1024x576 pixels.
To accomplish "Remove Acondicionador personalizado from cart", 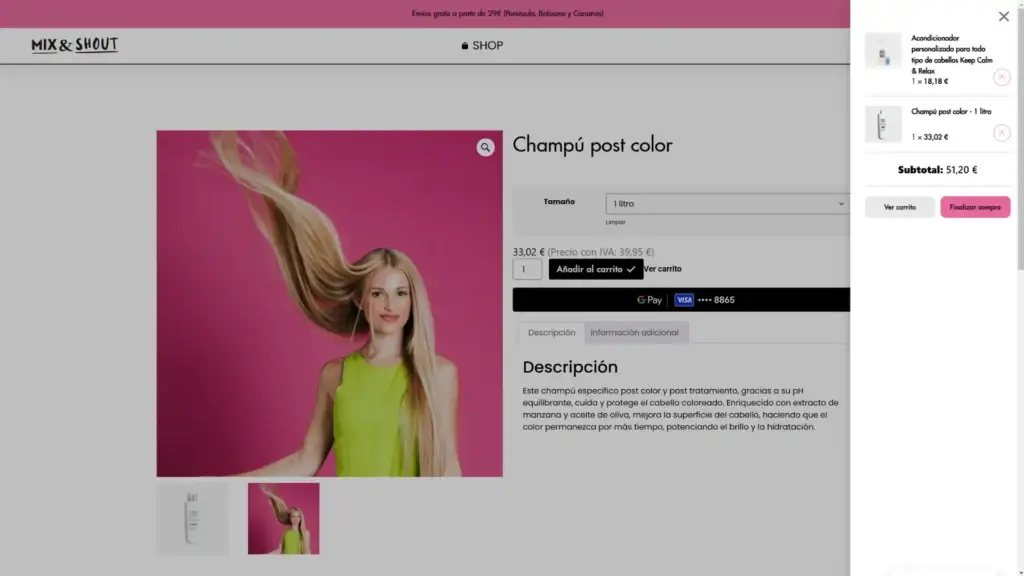I will (x=1001, y=77).
